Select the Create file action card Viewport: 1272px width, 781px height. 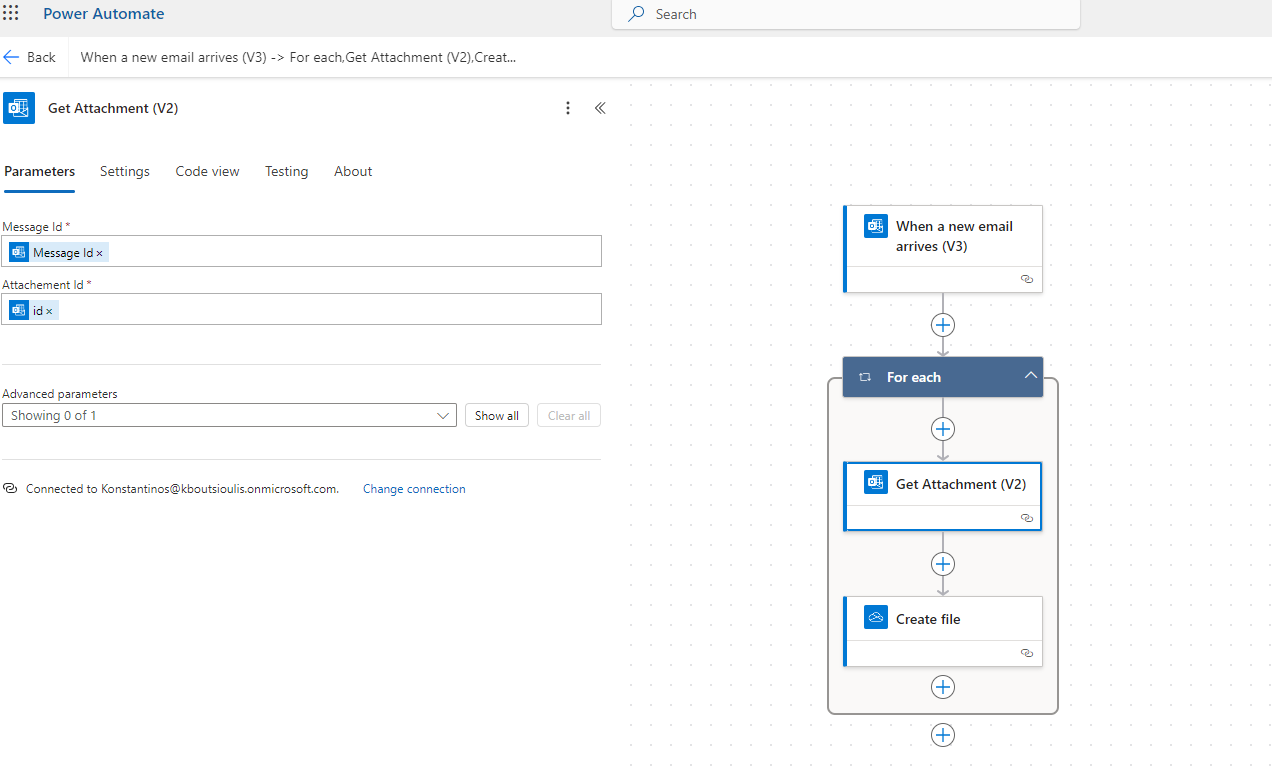tap(943, 631)
